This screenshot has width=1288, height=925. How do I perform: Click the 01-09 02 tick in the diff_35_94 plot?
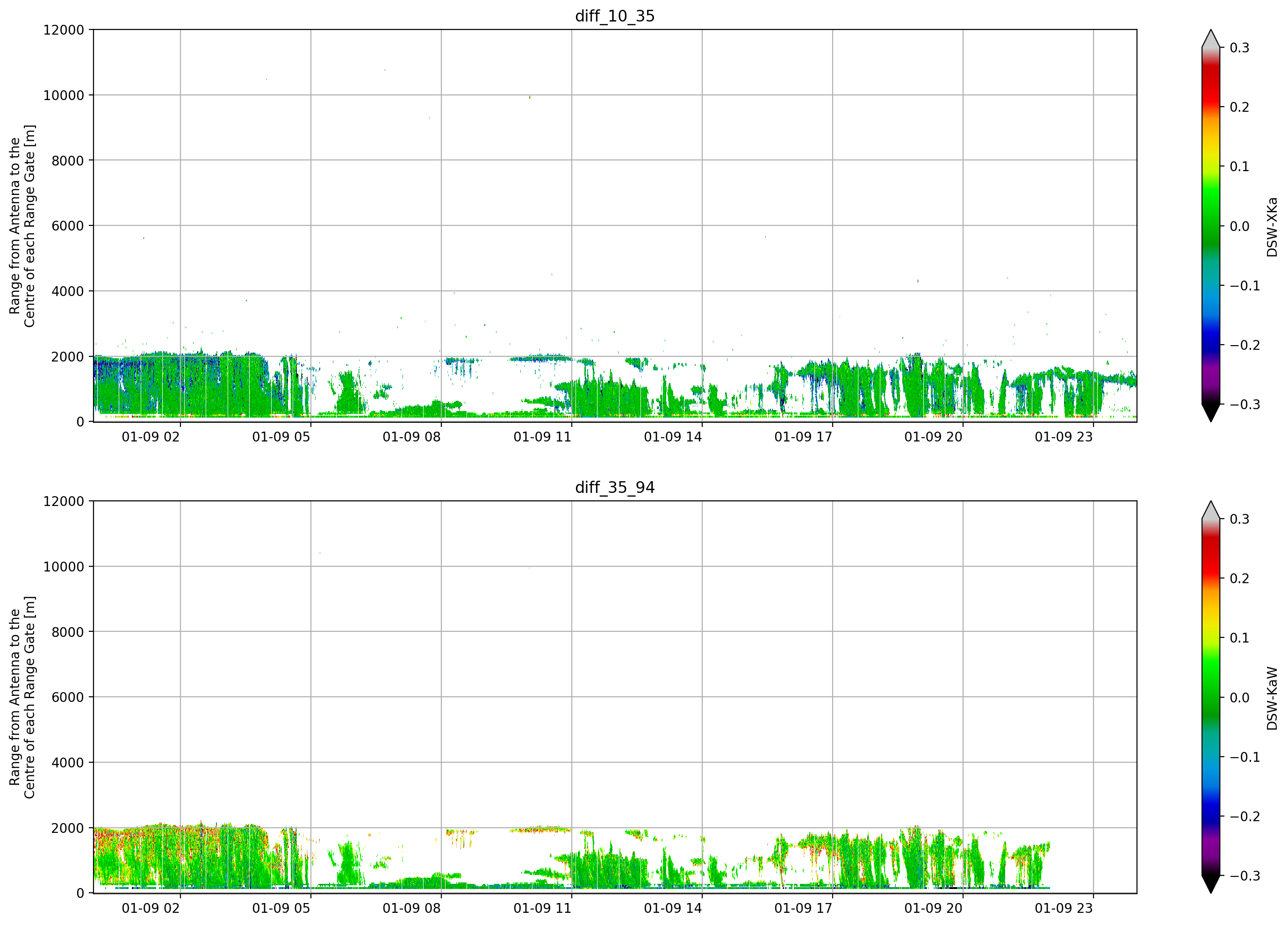tap(151, 909)
